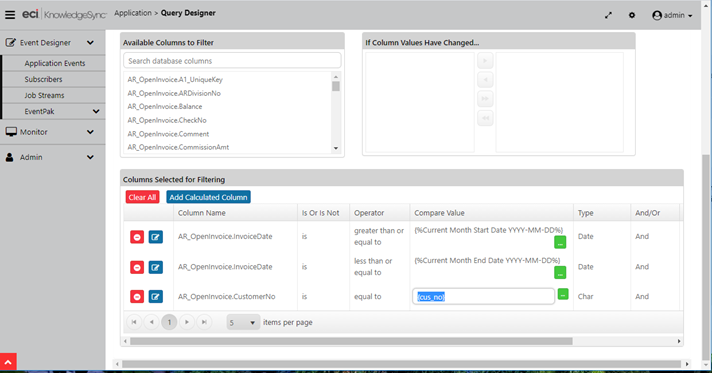Image resolution: width=712 pixels, height=373 pixels.
Task: Click the Clear All button
Action: [x=142, y=197]
